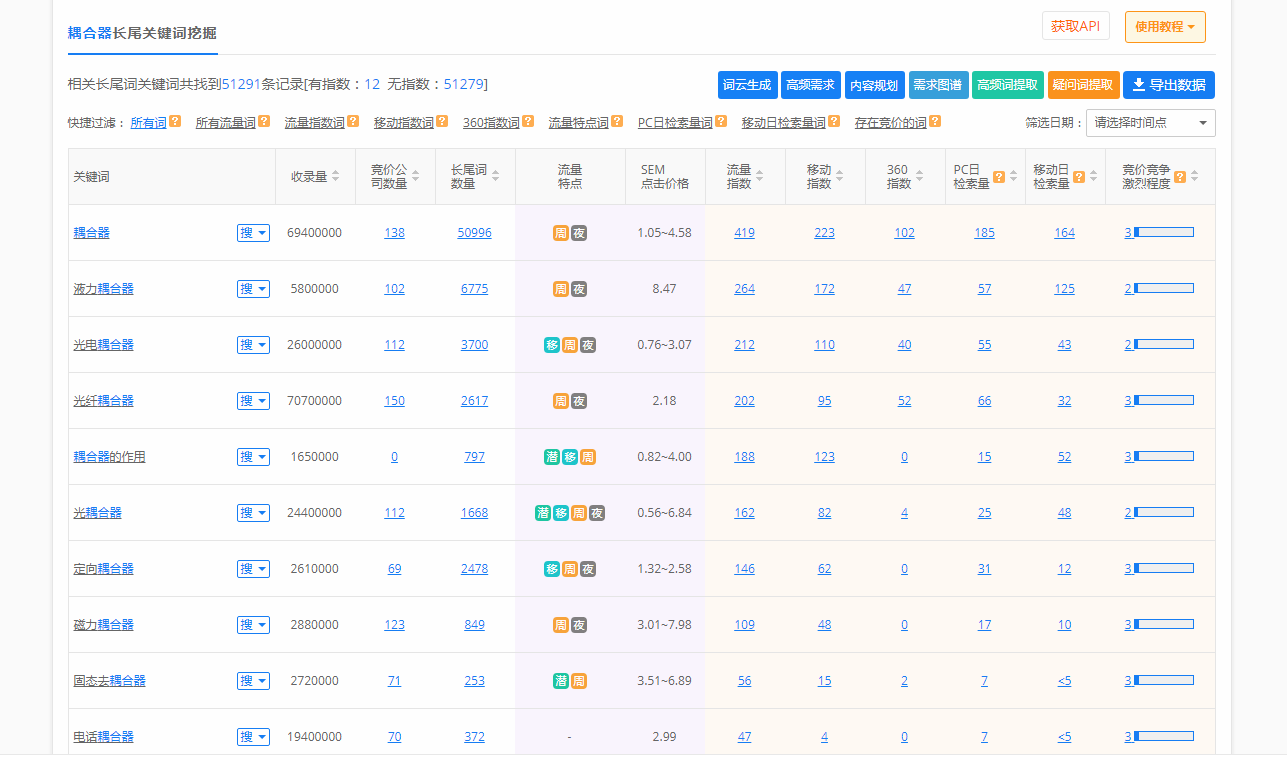Click the 周 badge in 光纤耦合器 row

[x=561, y=401]
